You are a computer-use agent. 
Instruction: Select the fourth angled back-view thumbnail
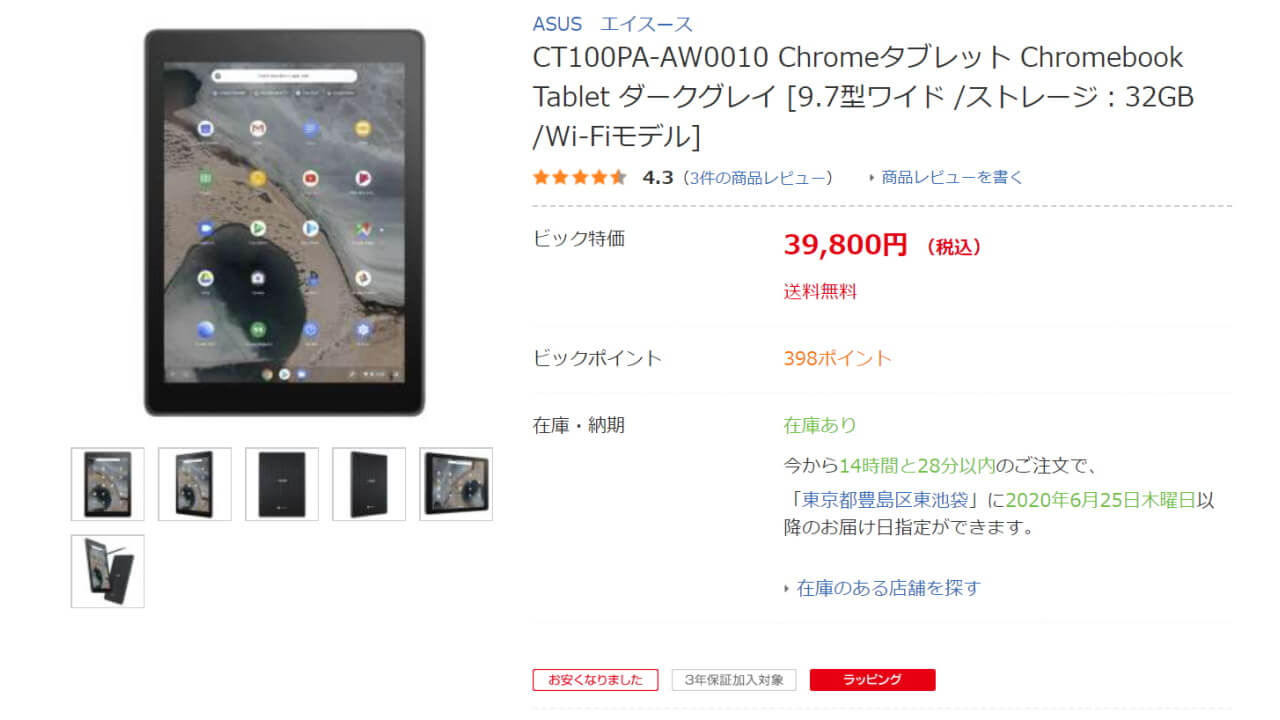pos(369,484)
